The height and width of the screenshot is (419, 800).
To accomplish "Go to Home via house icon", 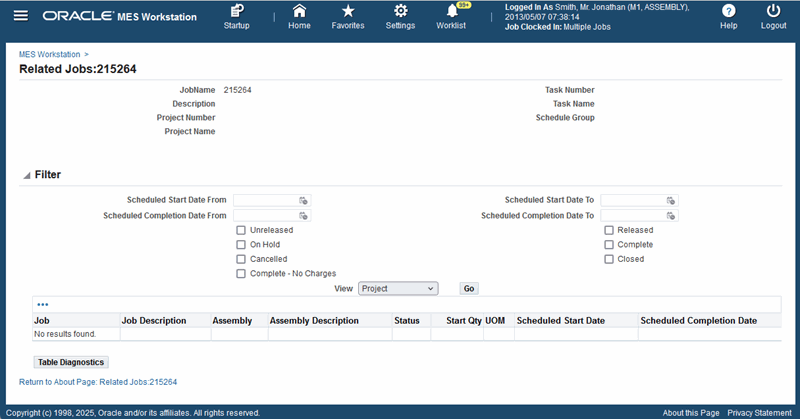I will tap(299, 17).
